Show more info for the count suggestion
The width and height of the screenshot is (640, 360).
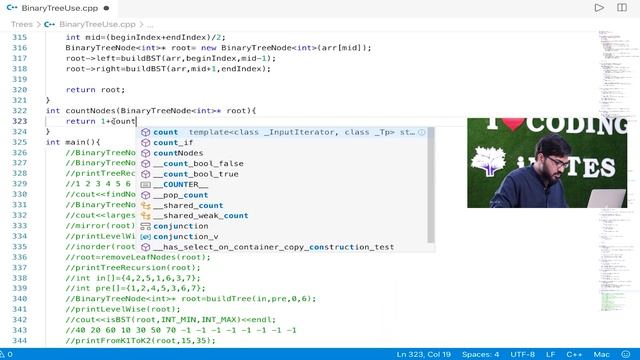tap(422, 132)
